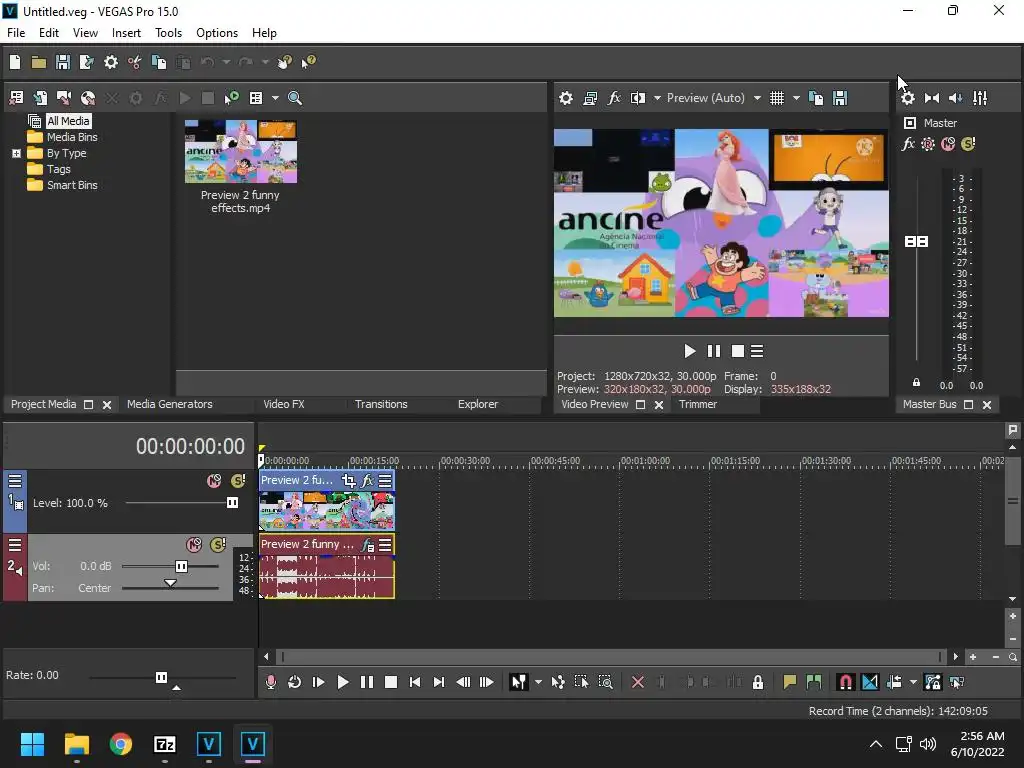Adjust the audio track Vol slider

click(181, 566)
